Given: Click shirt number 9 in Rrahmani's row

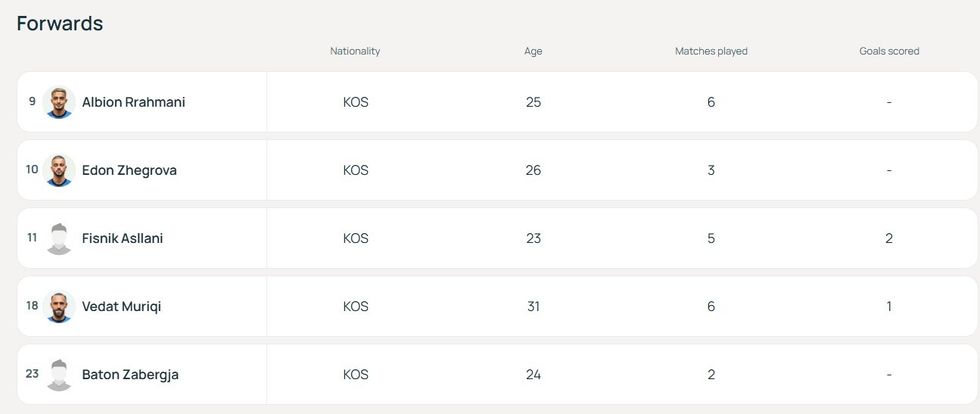Looking at the screenshot, I should (32, 101).
